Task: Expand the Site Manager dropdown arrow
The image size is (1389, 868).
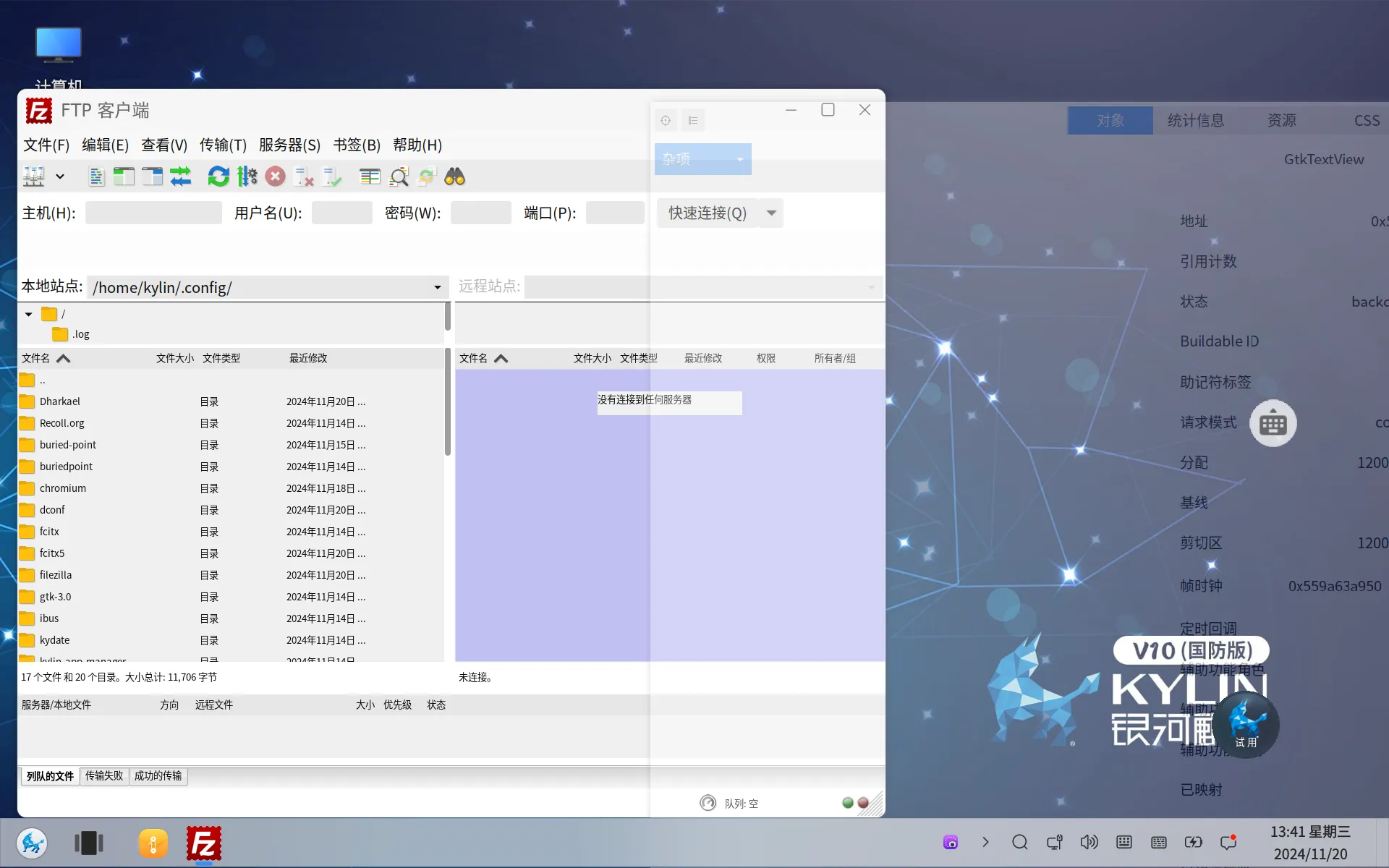Action: tap(60, 176)
